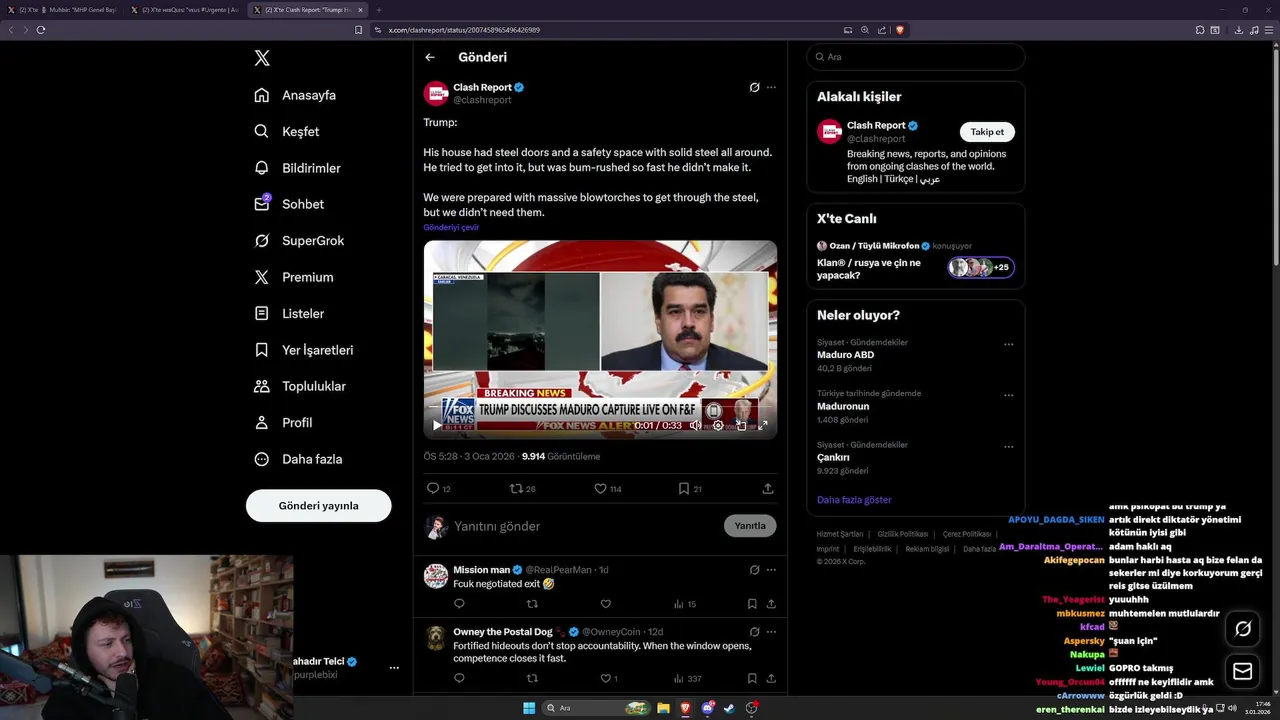Viewport: 1280px width, 720px height.
Task: Like the Mission man reply
Action: coord(605,604)
